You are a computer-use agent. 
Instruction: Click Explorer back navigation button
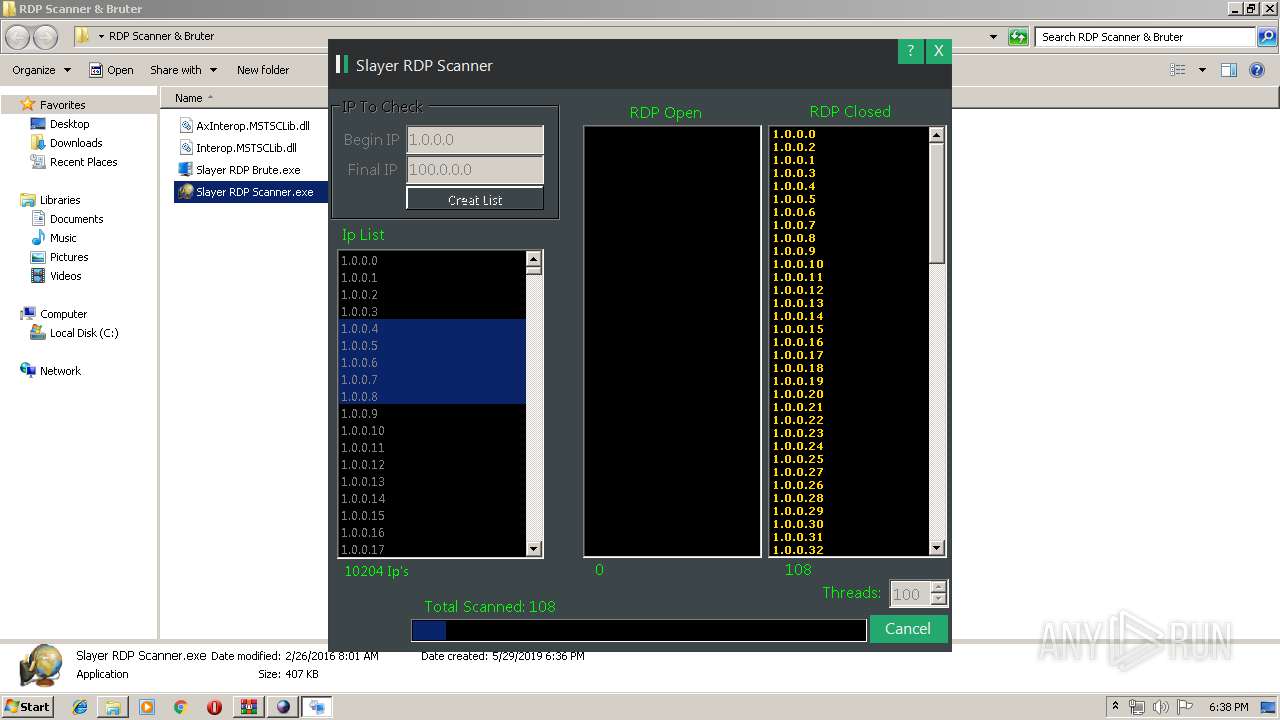[18, 37]
